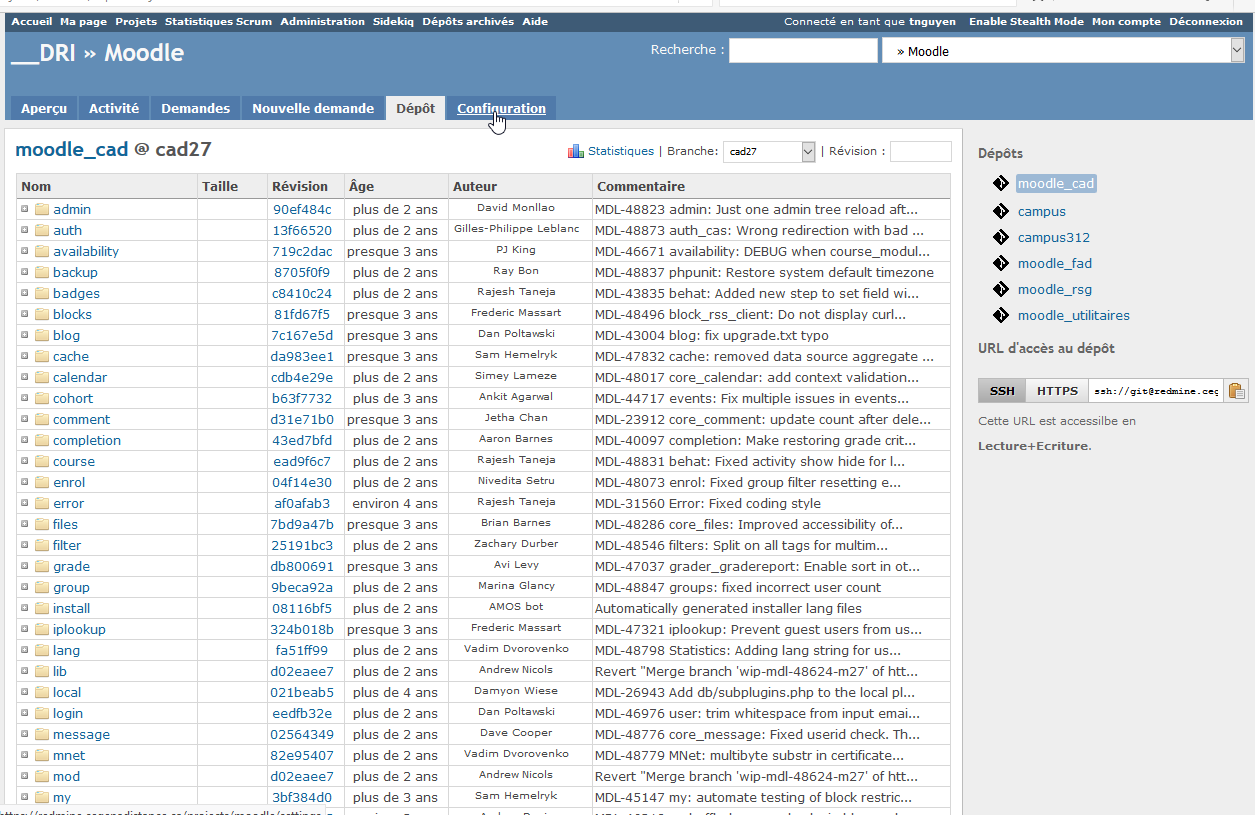Expand the auth folder tree node
Screen dimensions: 1255x815
(25, 231)
